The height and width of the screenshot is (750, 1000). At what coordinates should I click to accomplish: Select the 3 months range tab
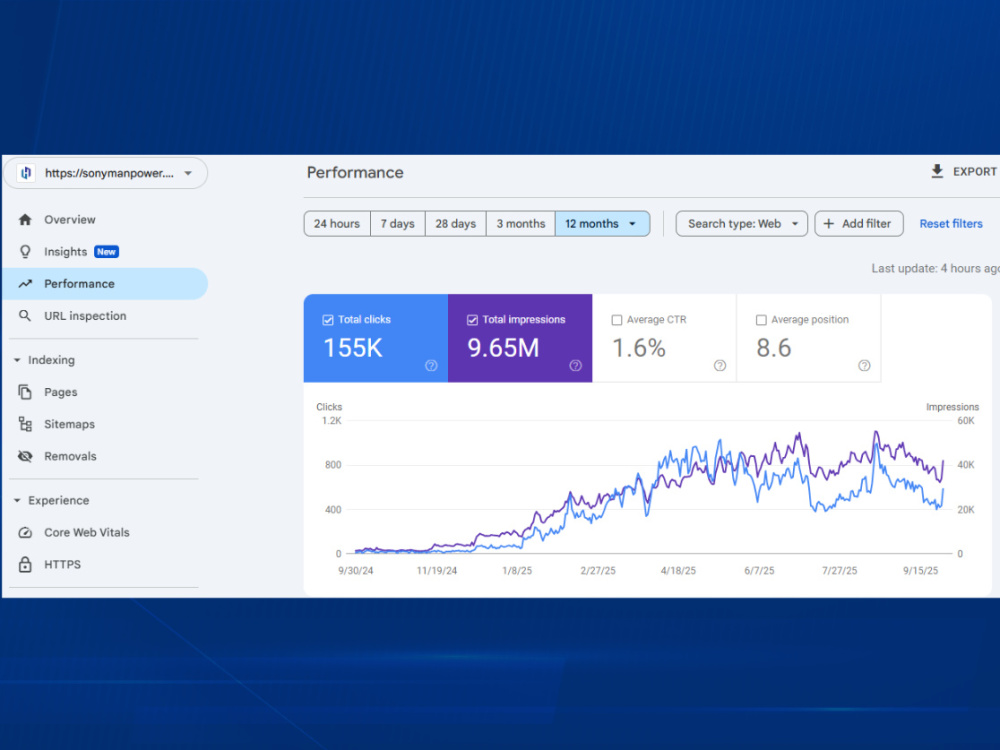(520, 224)
